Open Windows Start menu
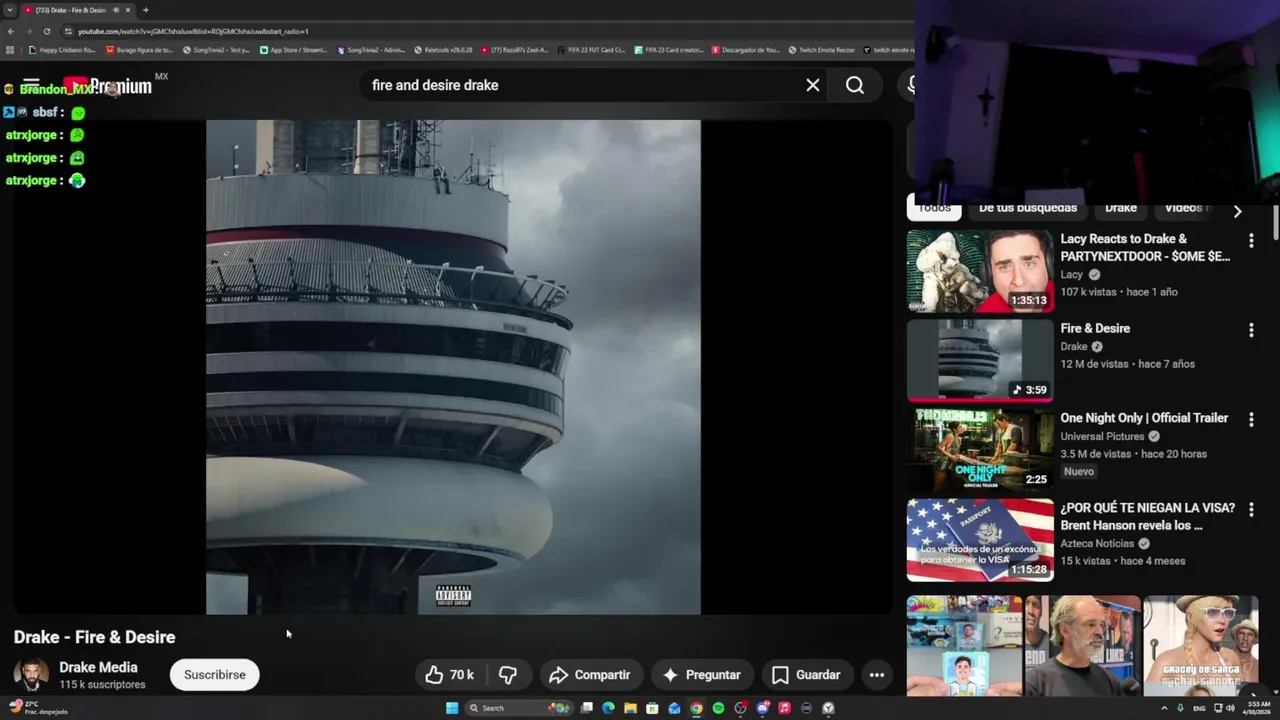 [452, 708]
